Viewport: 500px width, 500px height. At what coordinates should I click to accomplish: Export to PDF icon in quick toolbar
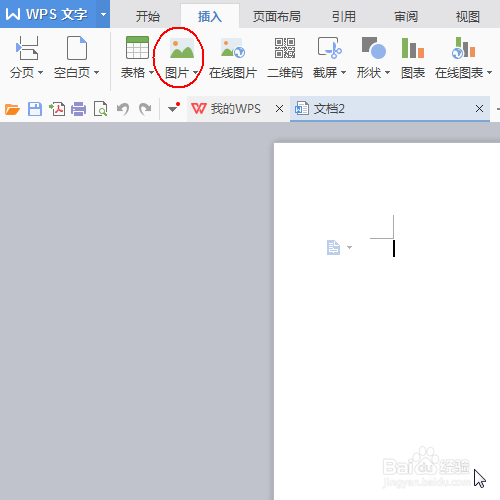coord(57,109)
